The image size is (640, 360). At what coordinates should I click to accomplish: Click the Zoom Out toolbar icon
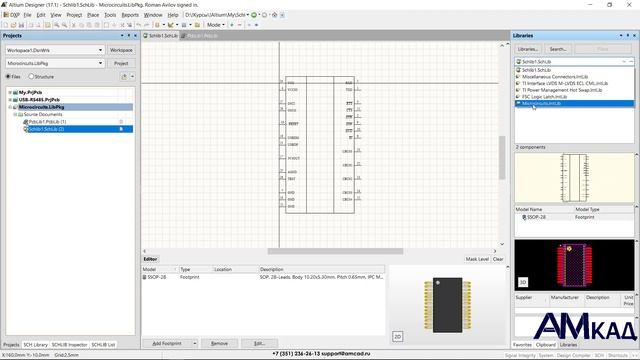point(64,25)
